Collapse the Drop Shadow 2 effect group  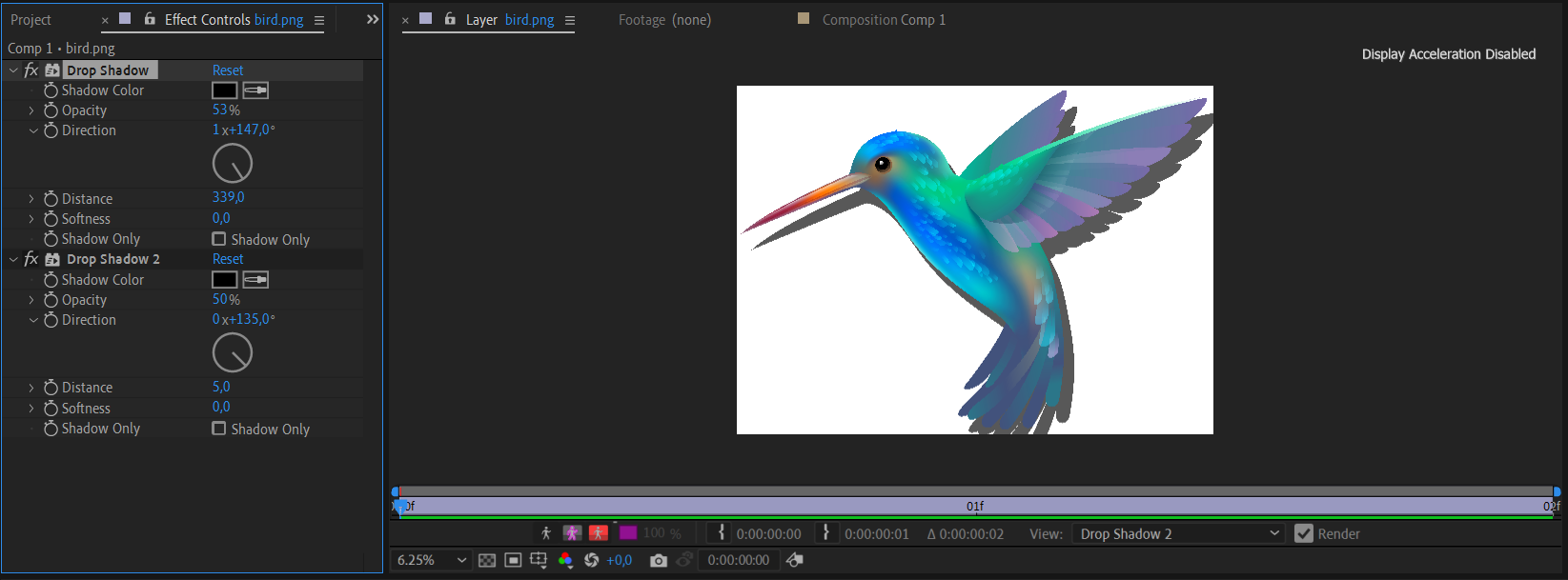[13, 259]
